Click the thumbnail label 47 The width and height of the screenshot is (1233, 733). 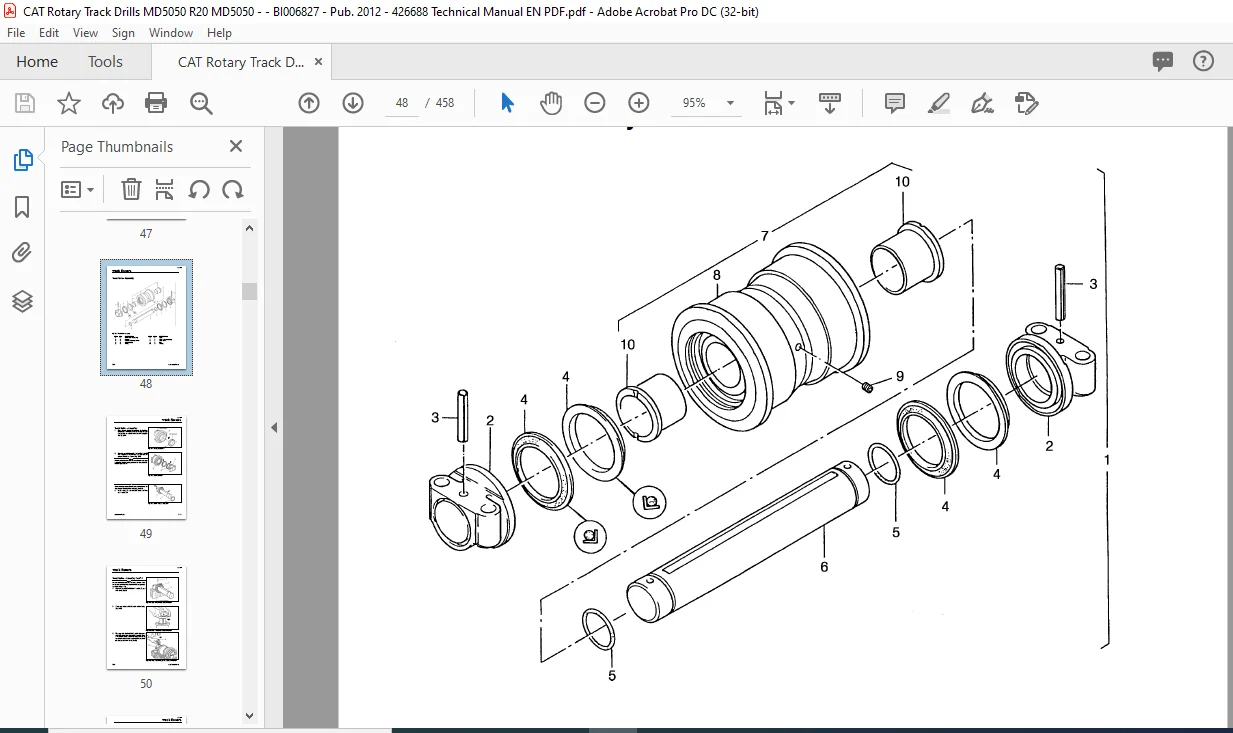point(146,234)
